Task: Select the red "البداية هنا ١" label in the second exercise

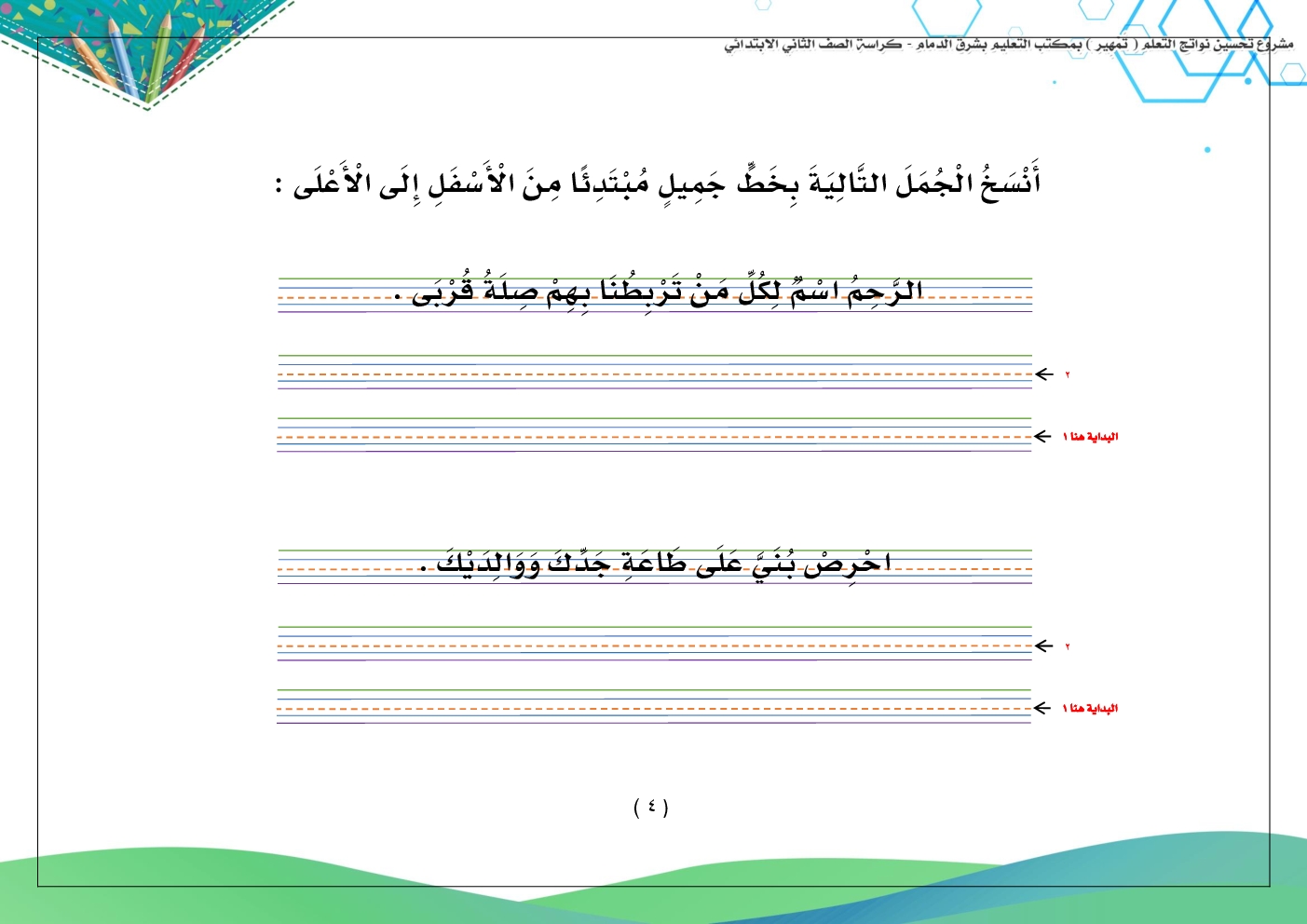Action: [1090, 709]
